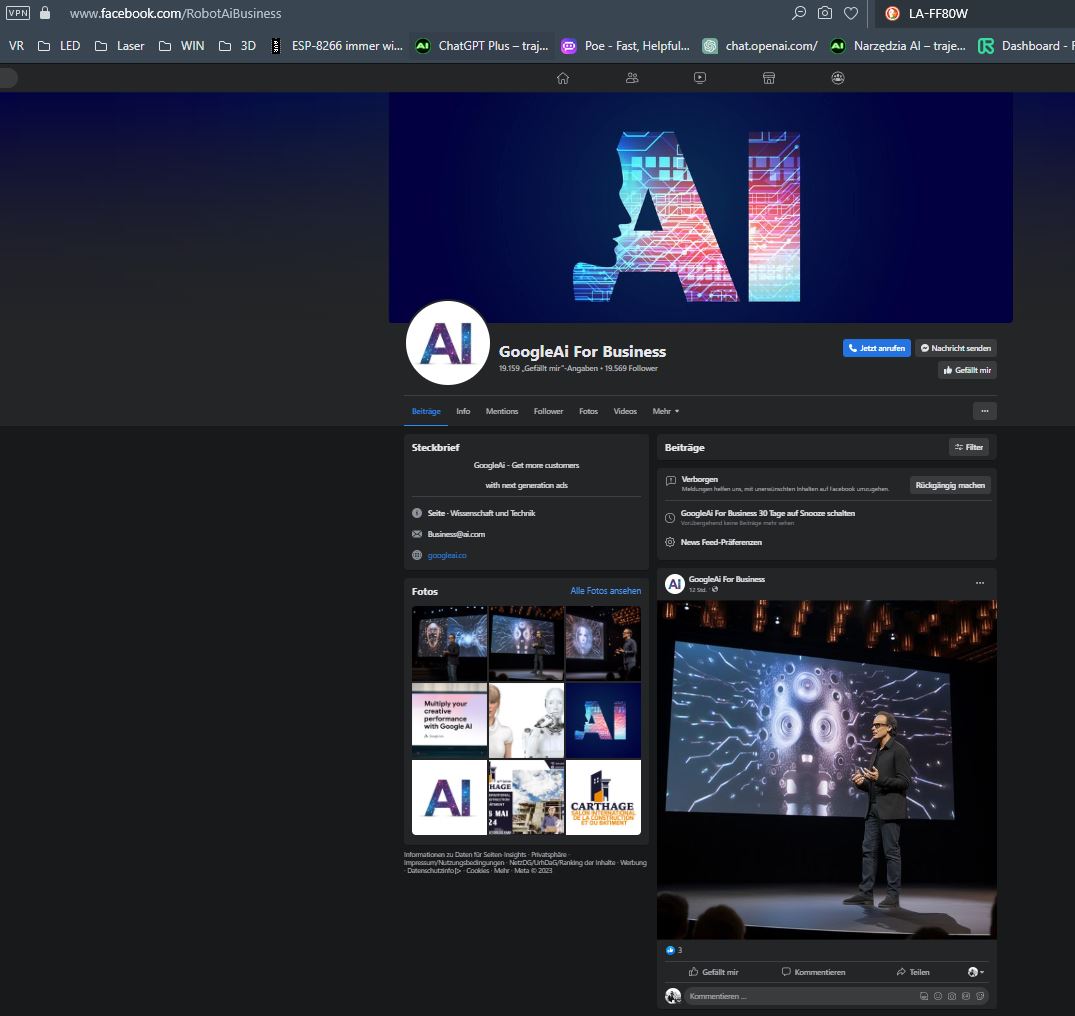Click the emoji icon in comment box
Image resolution: width=1075 pixels, height=1016 pixels.
[938, 996]
